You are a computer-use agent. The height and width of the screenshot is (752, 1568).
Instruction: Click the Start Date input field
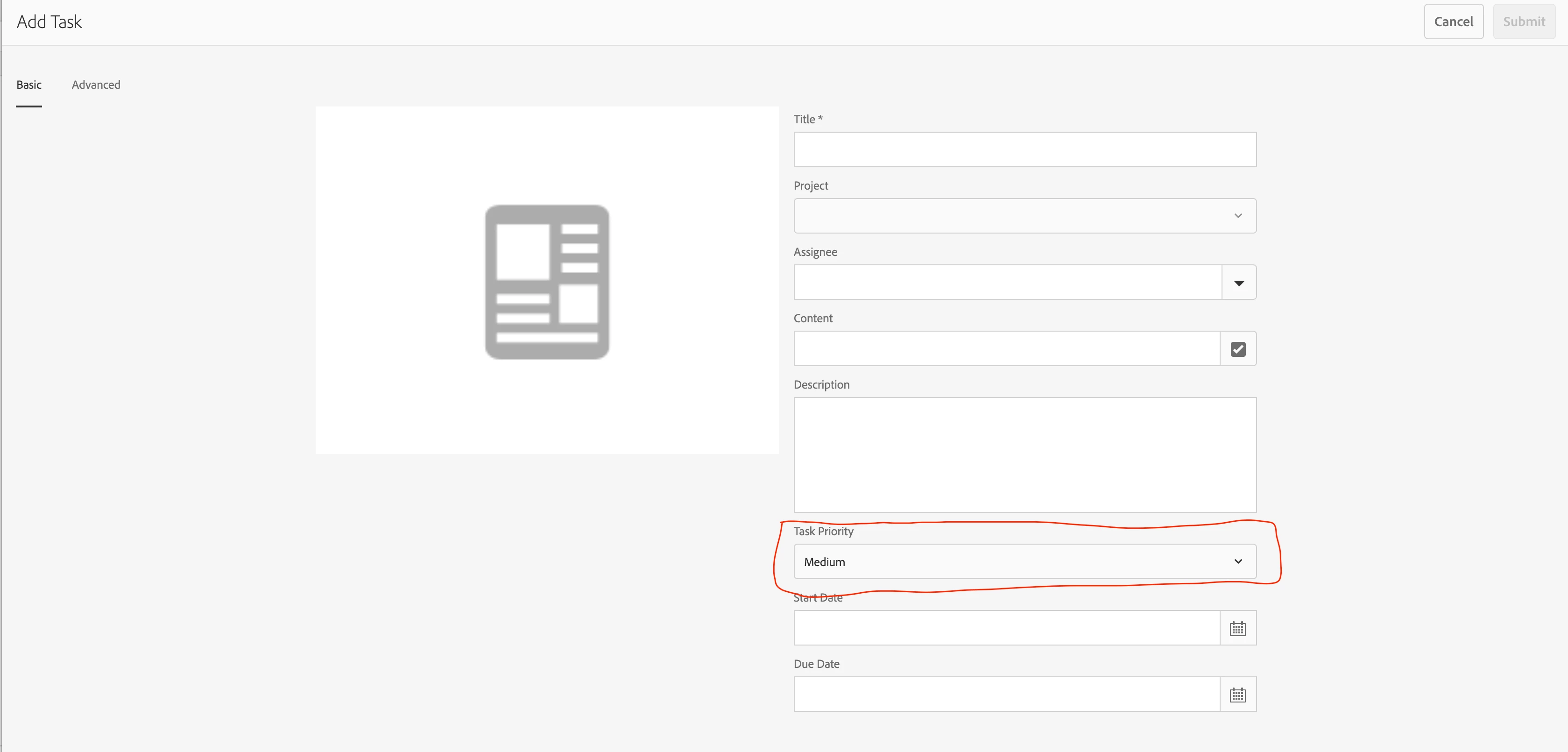tap(1006, 628)
